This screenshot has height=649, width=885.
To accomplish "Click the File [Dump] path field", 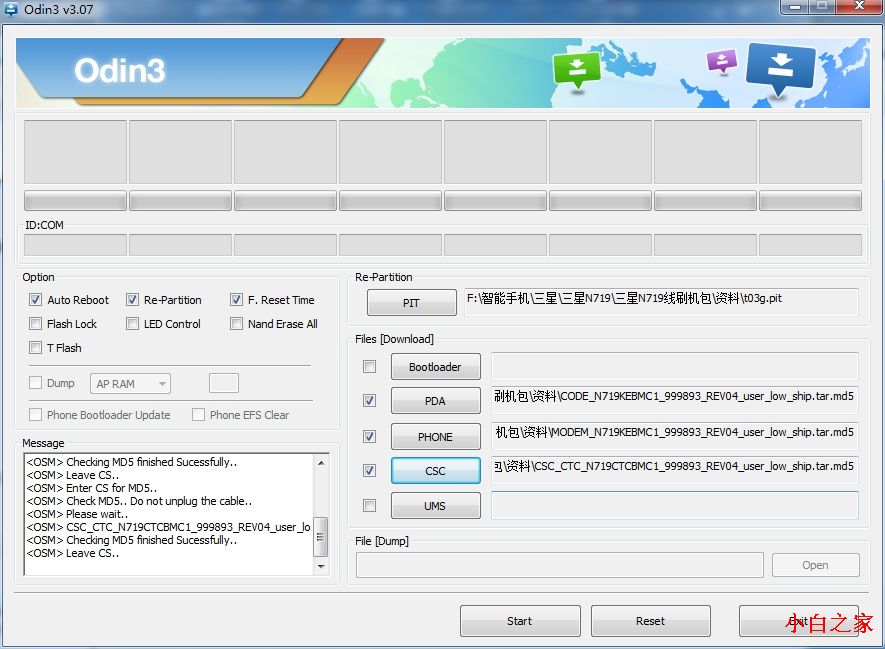I will coord(559,565).
